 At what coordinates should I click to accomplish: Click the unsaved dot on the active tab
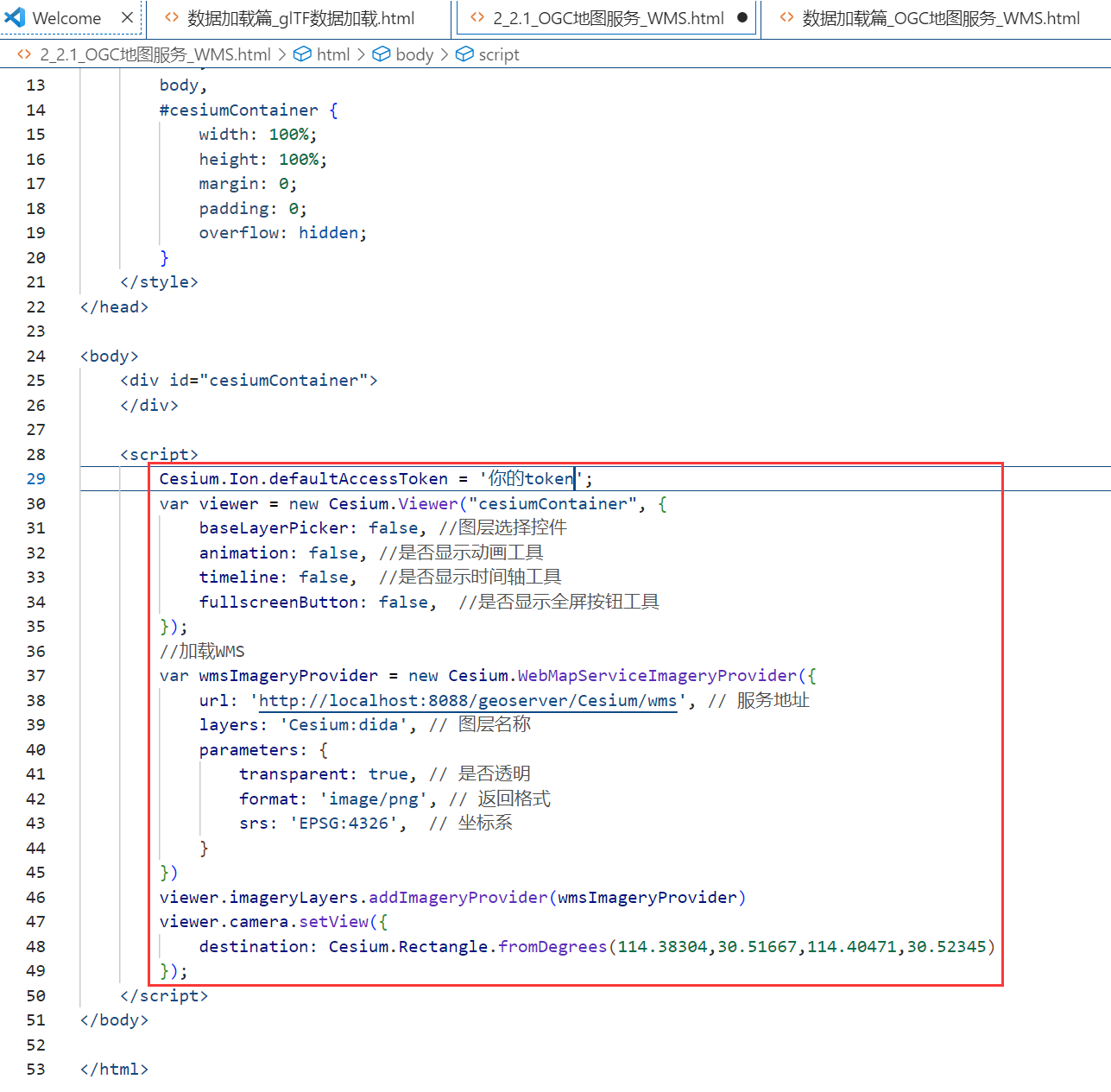(x=742, y=17)
